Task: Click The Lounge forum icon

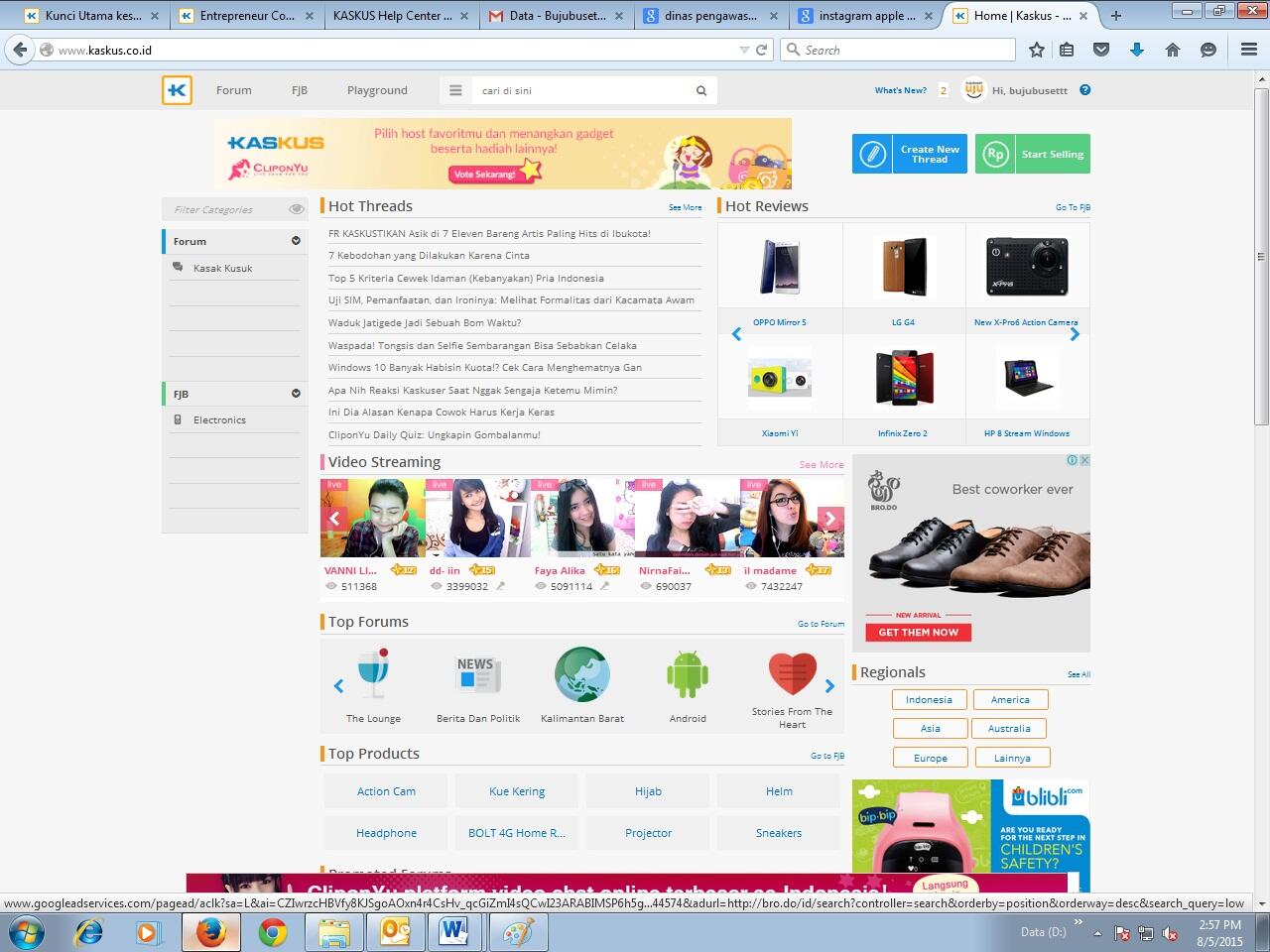Action: [x=373, y=674]
